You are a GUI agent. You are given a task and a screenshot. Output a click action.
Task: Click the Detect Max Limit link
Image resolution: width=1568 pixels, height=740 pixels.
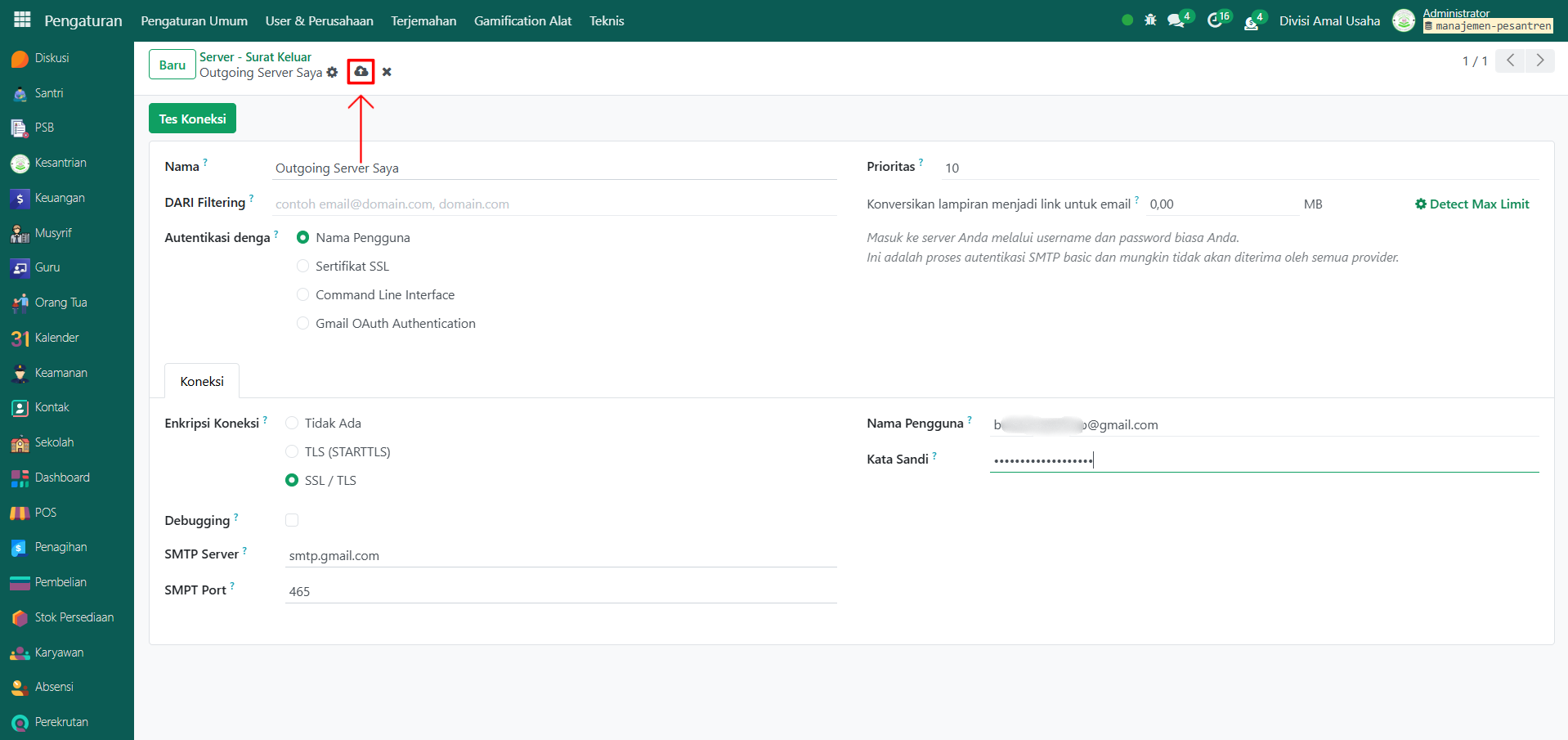point(1472,204)
